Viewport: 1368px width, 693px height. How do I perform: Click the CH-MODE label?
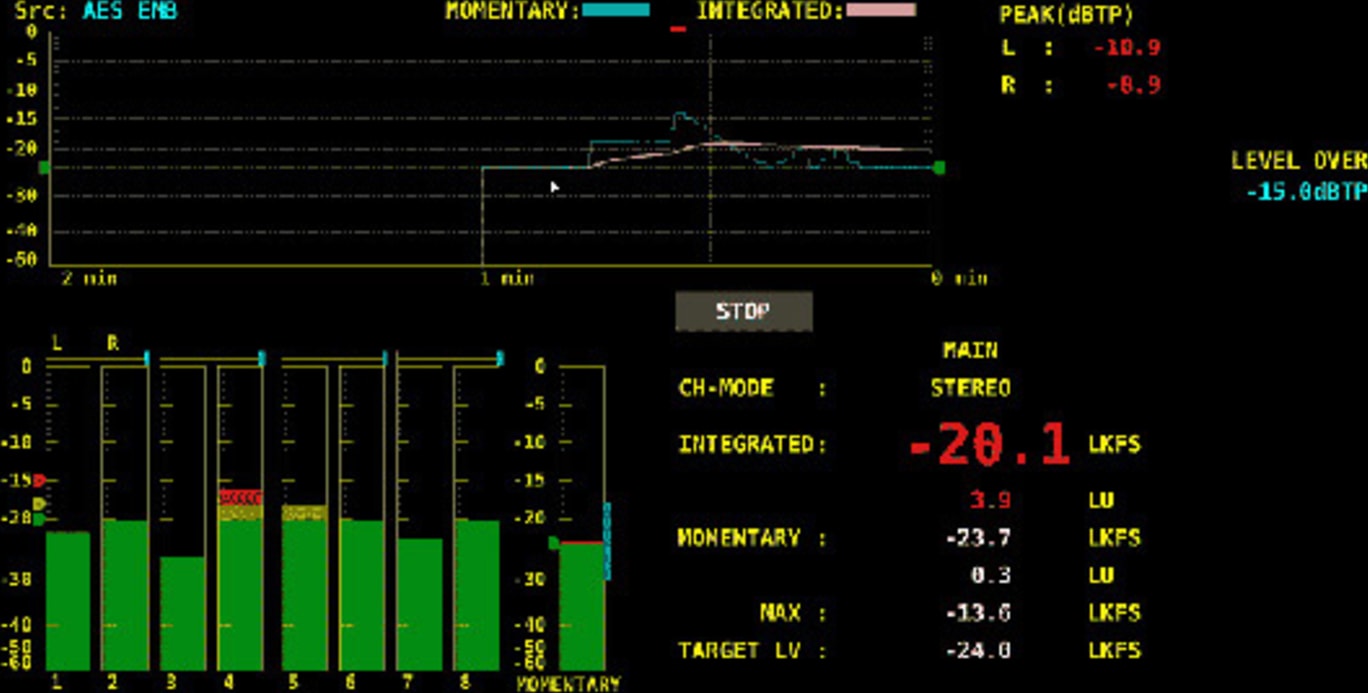tap(726, 388)
